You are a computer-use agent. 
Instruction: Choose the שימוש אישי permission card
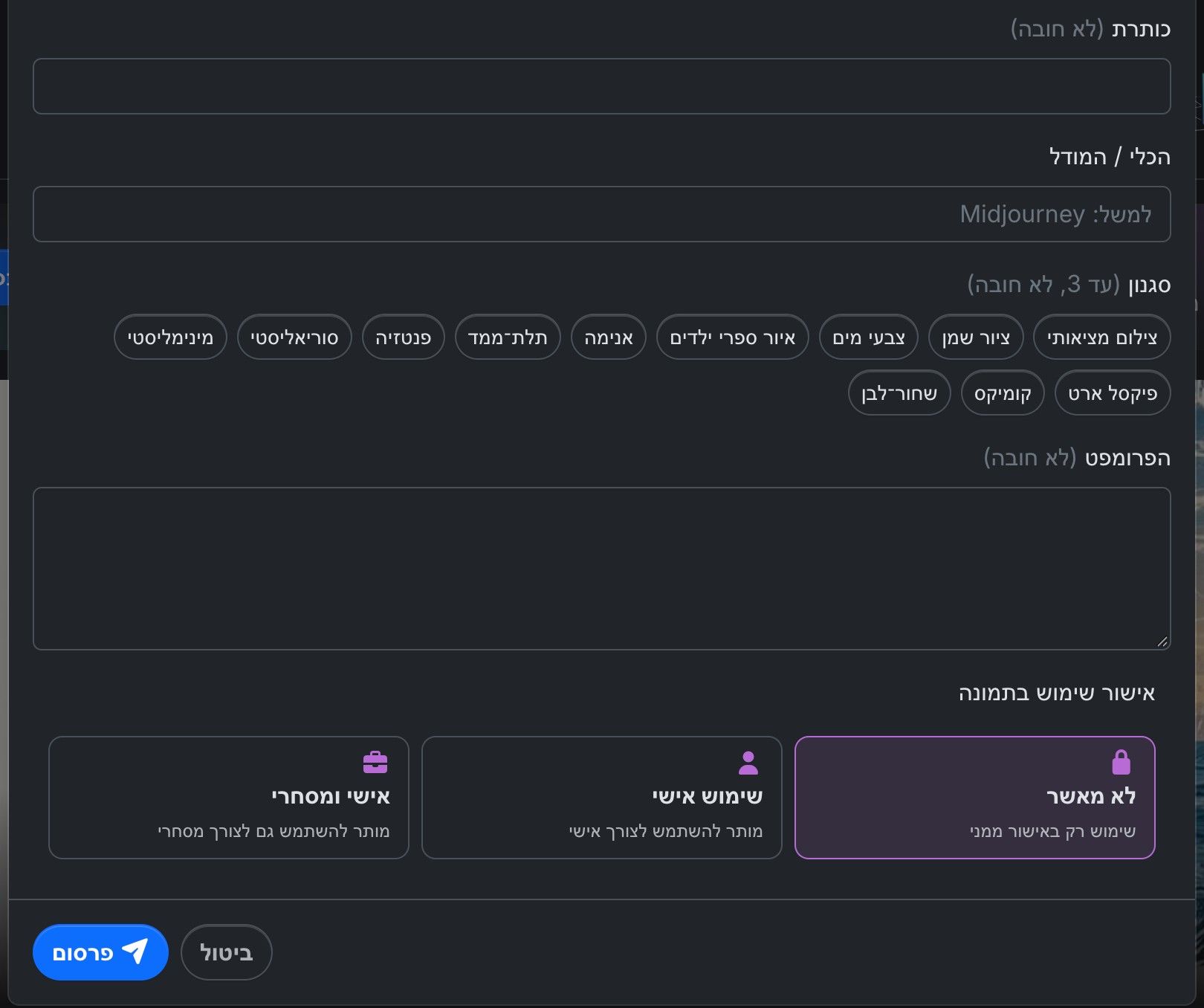602,797
